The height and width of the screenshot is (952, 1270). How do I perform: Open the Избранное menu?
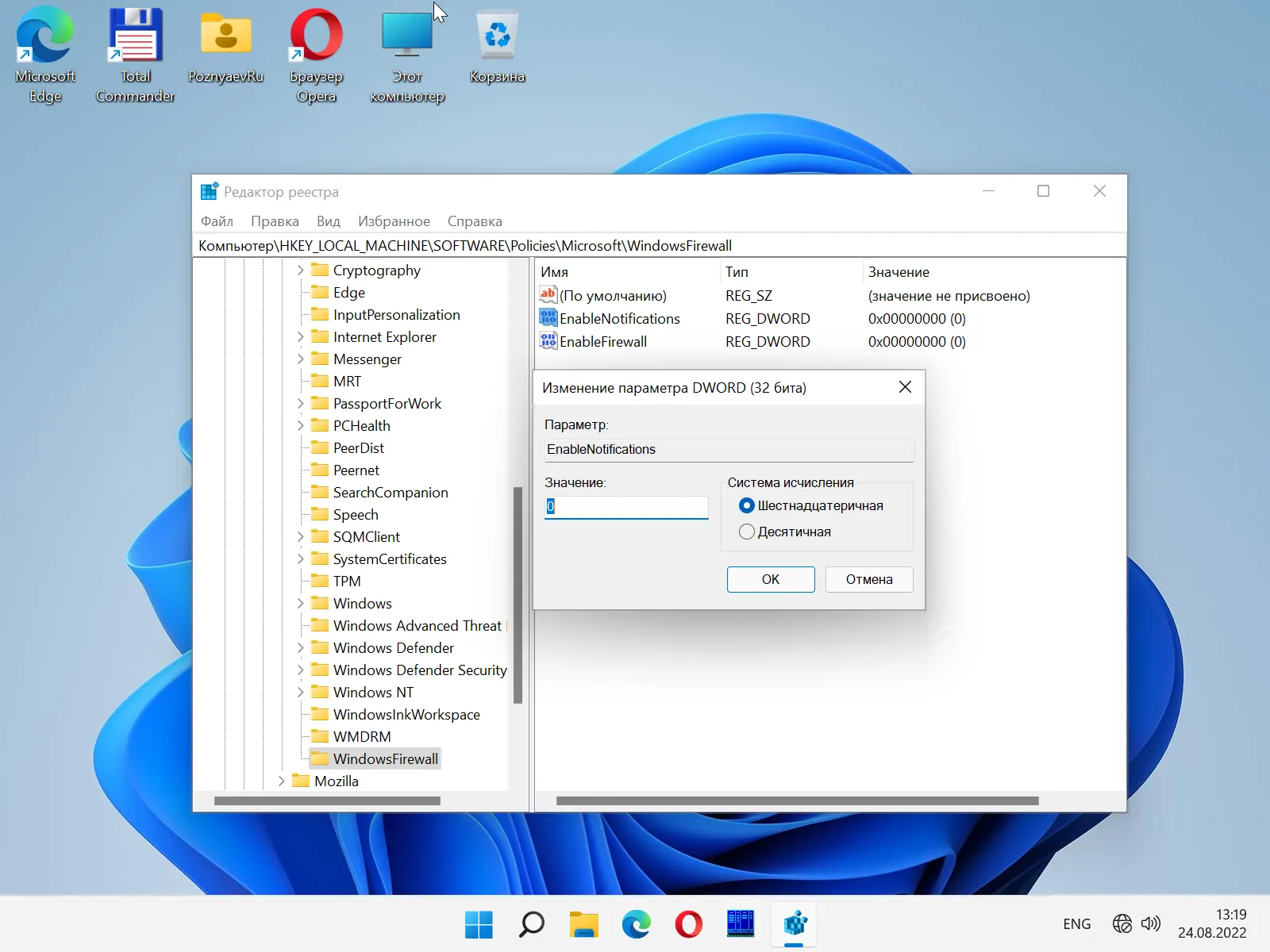tap(394, 221)
